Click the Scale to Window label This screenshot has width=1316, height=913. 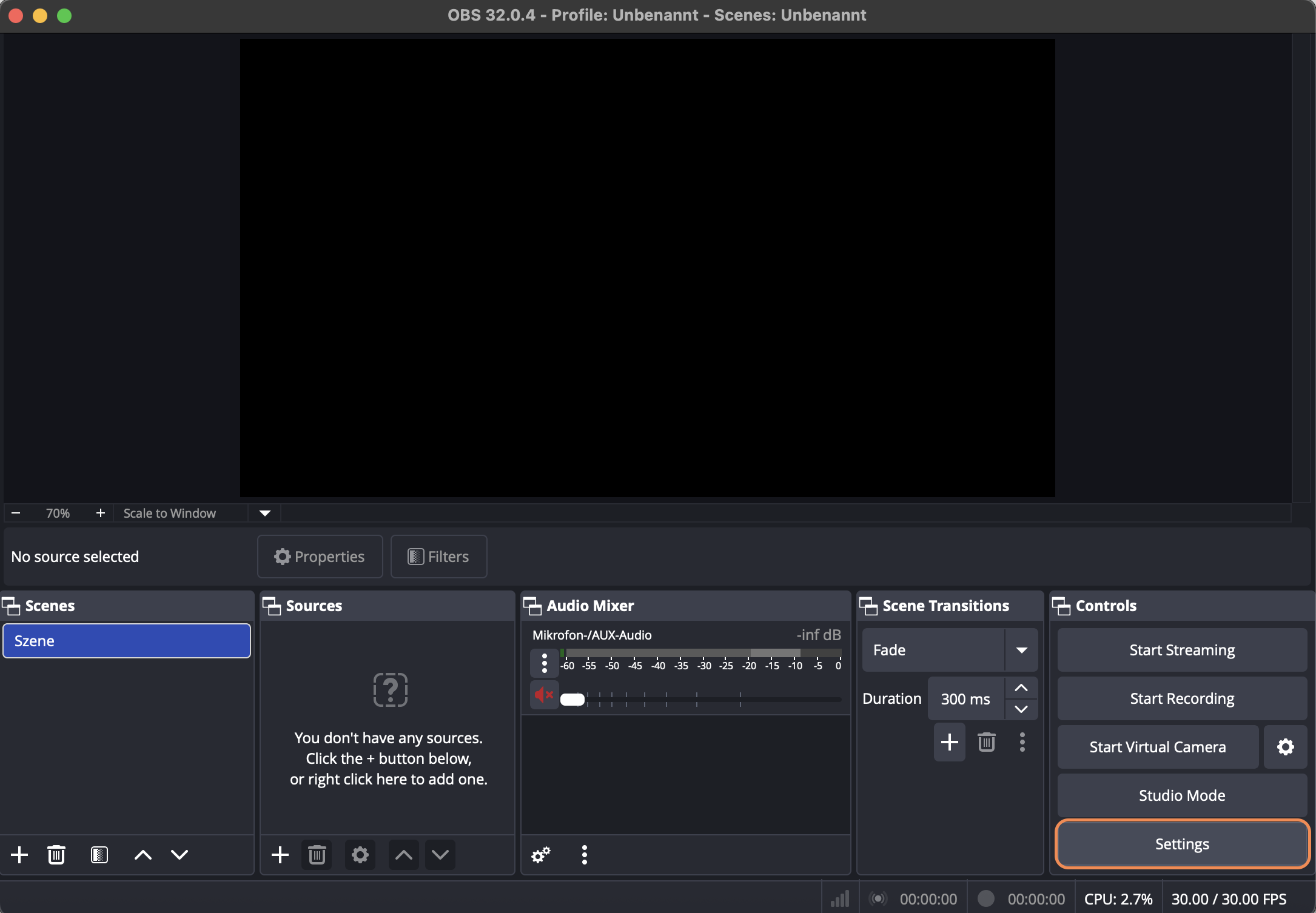(170, 513)
